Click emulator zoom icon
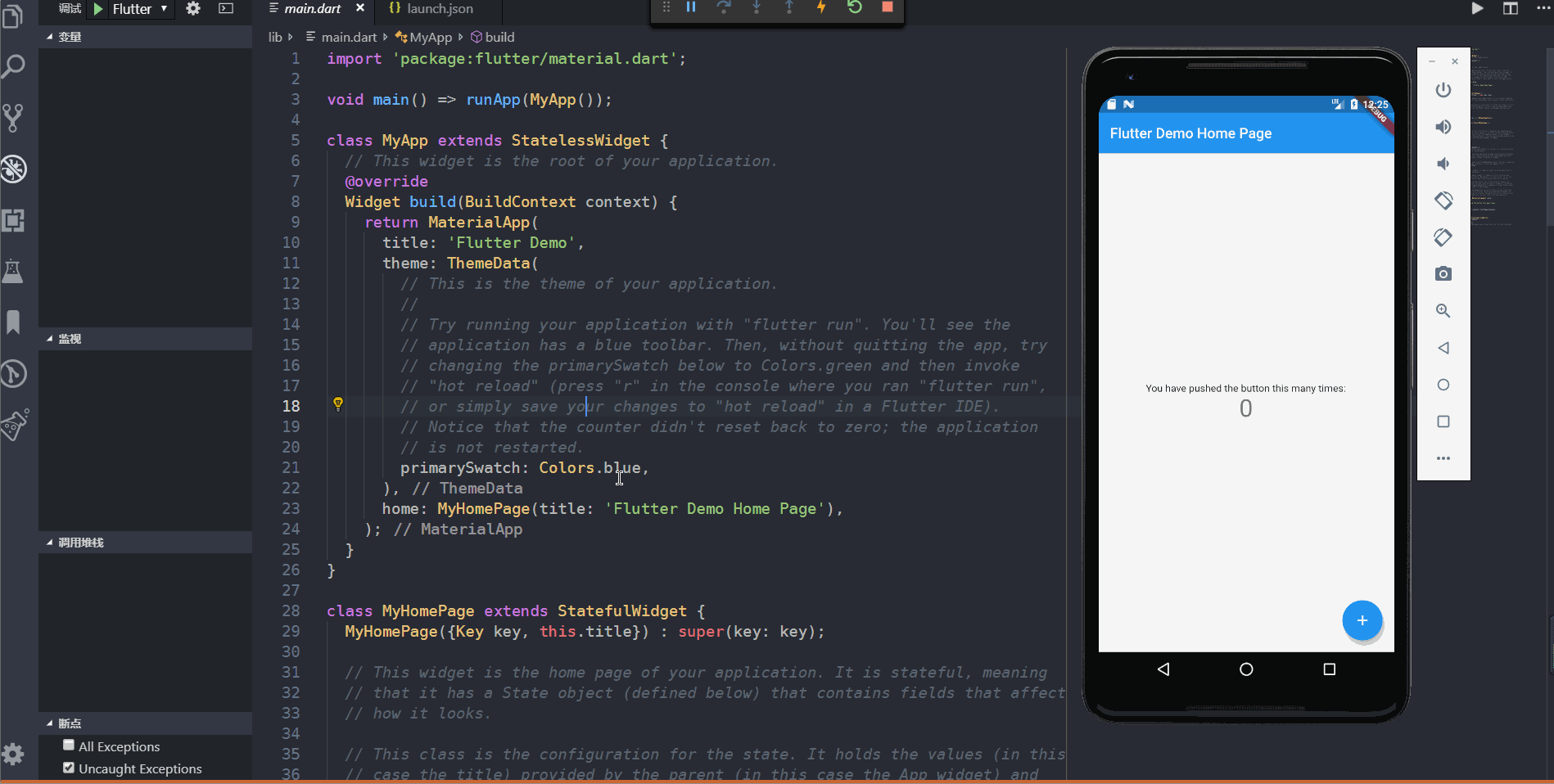This screenshot has height=784, width=1554. (1443, 311)
